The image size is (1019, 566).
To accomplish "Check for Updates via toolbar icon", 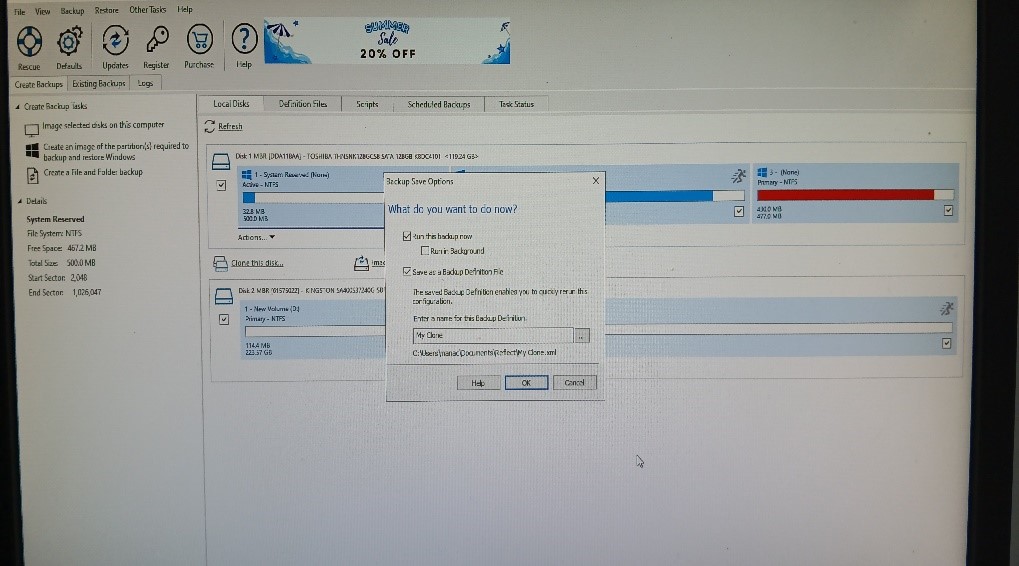I will pyautogui.click(x=115, y=42).
